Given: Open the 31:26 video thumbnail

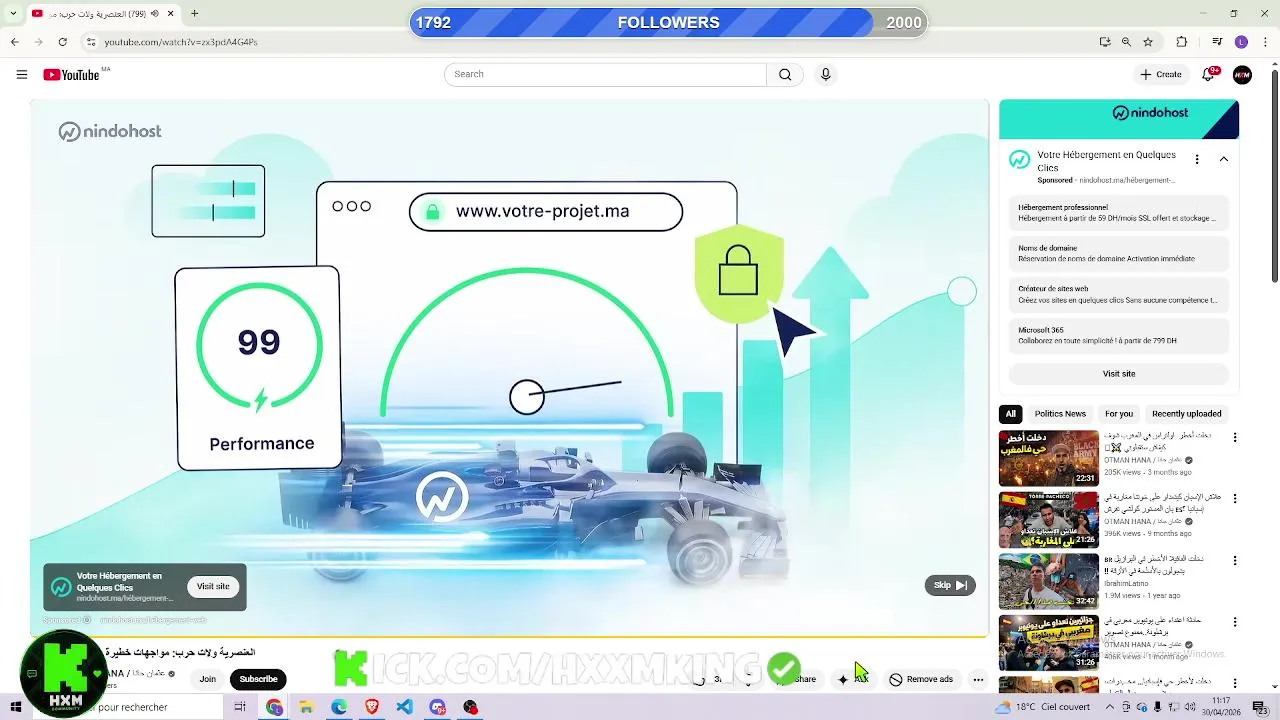Looking at the screenshot, I should tap(1048, 642).
